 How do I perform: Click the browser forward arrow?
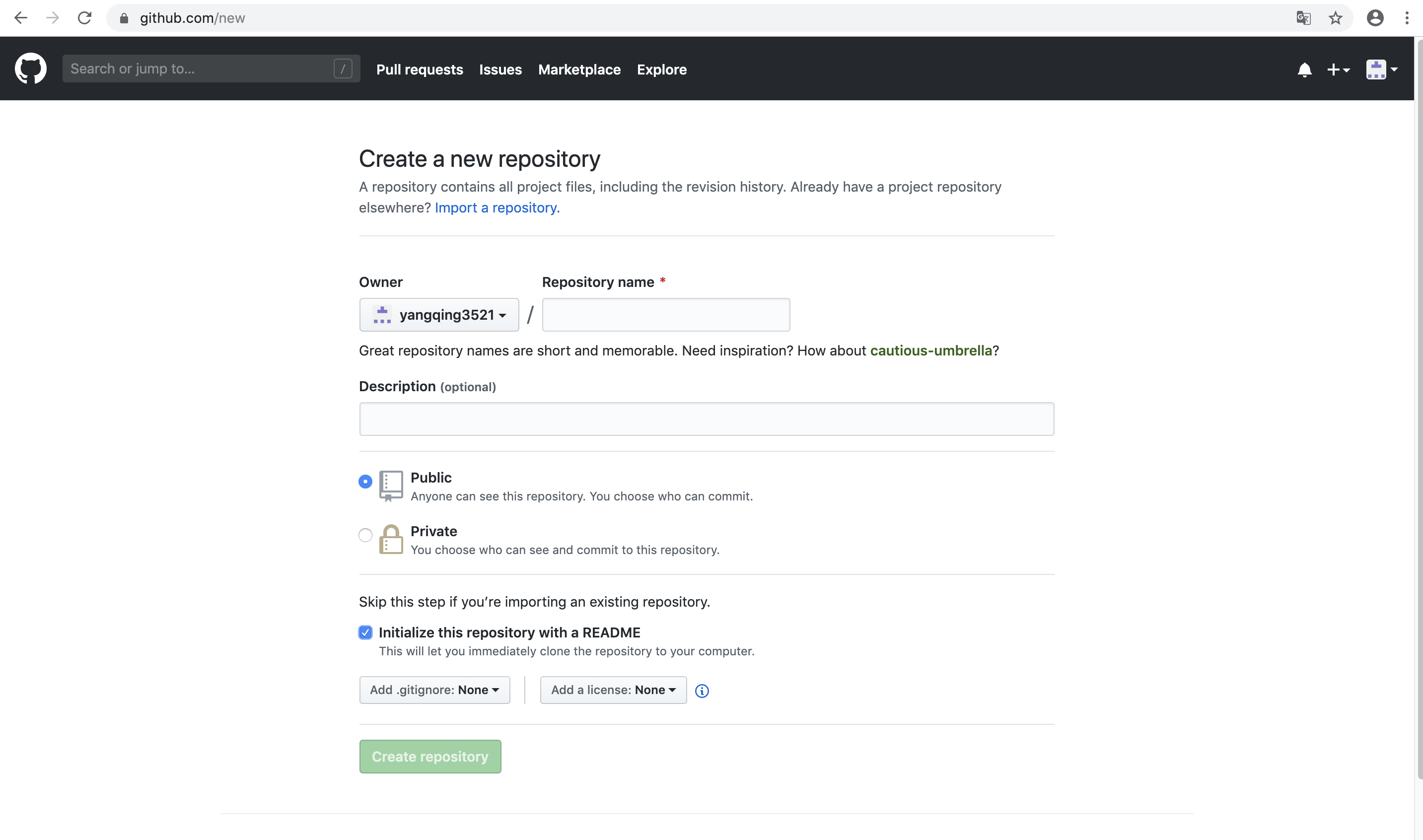coord(53,18)
